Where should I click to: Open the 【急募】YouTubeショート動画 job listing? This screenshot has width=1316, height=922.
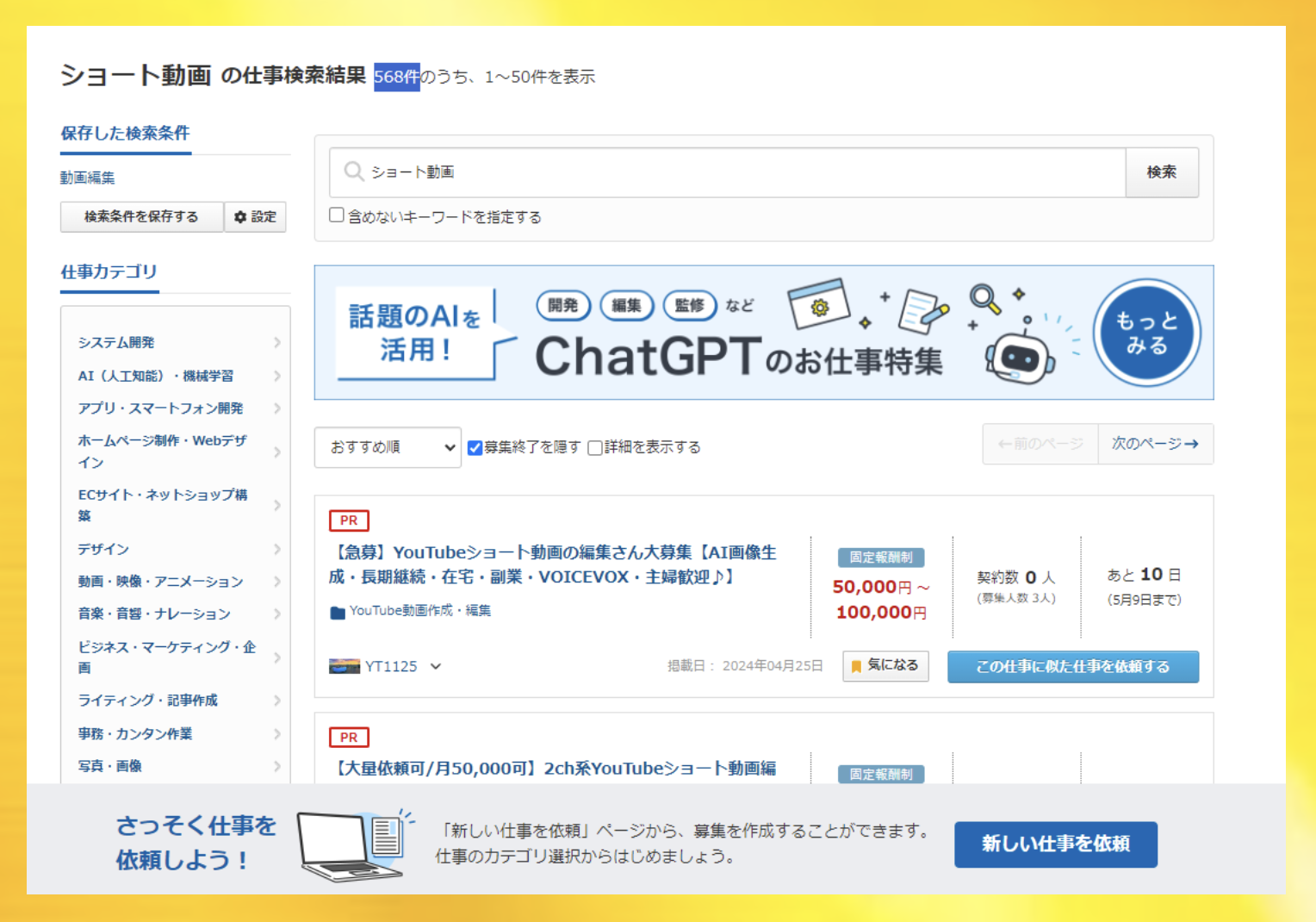coord(553,564)
